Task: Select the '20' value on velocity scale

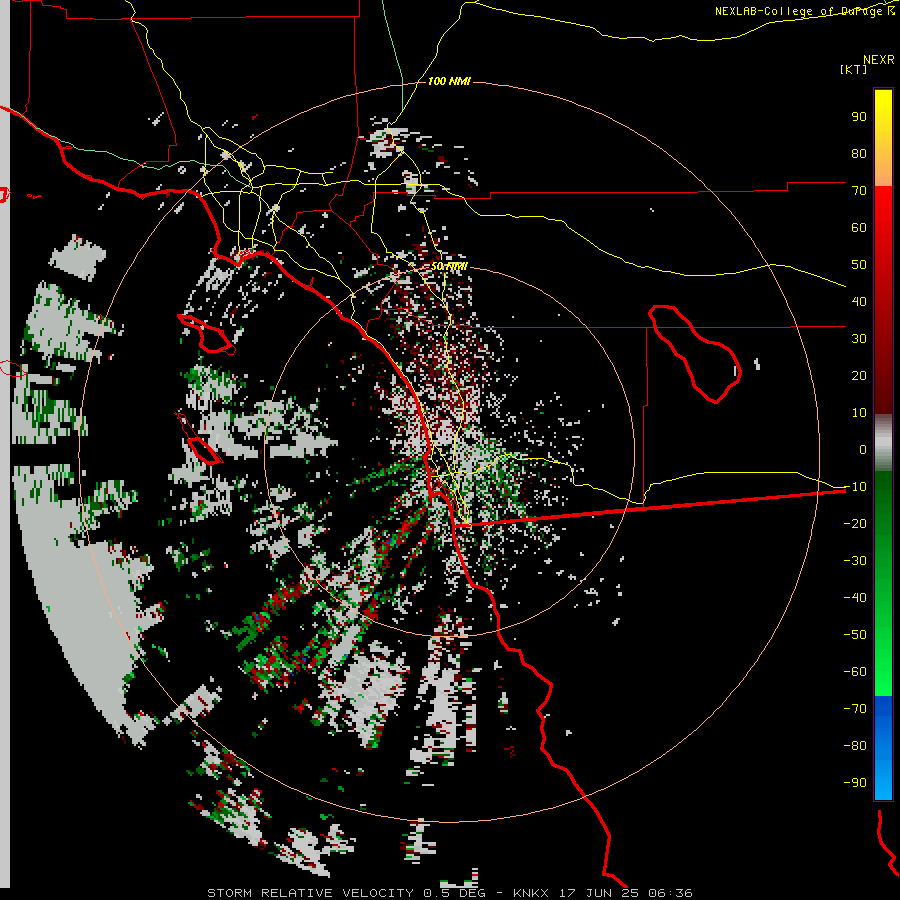Action: coord(859,376)
